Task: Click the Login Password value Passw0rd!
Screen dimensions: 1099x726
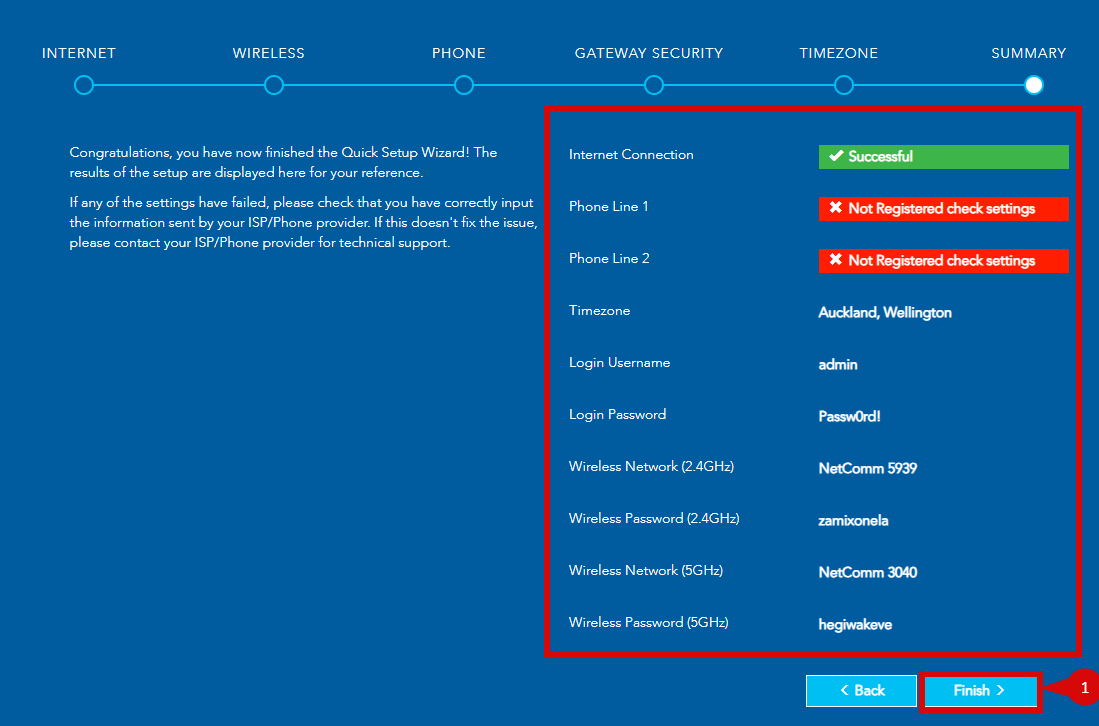Action: pos(849,417)
